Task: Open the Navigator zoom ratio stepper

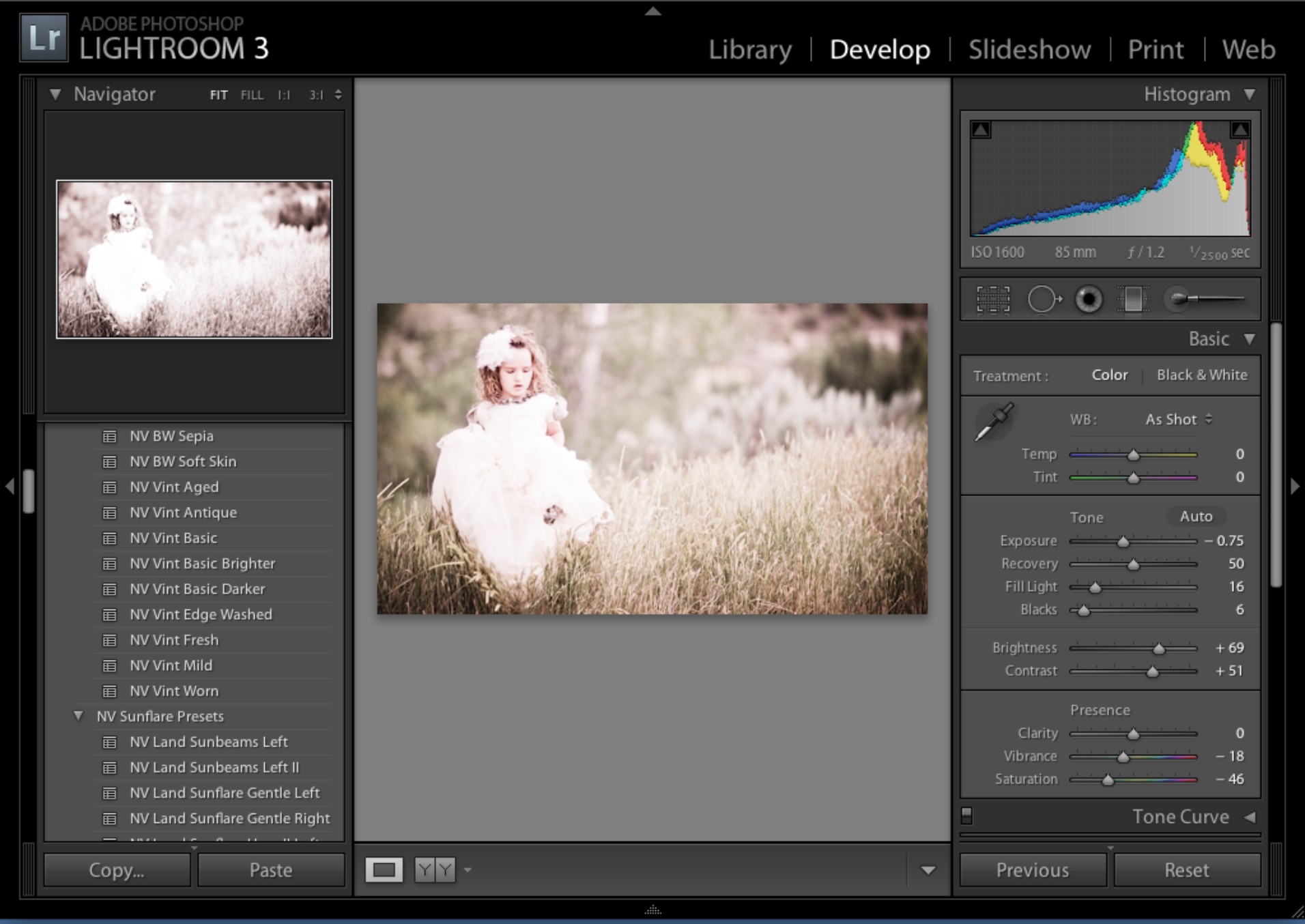Action: click(x=338, y=95)
